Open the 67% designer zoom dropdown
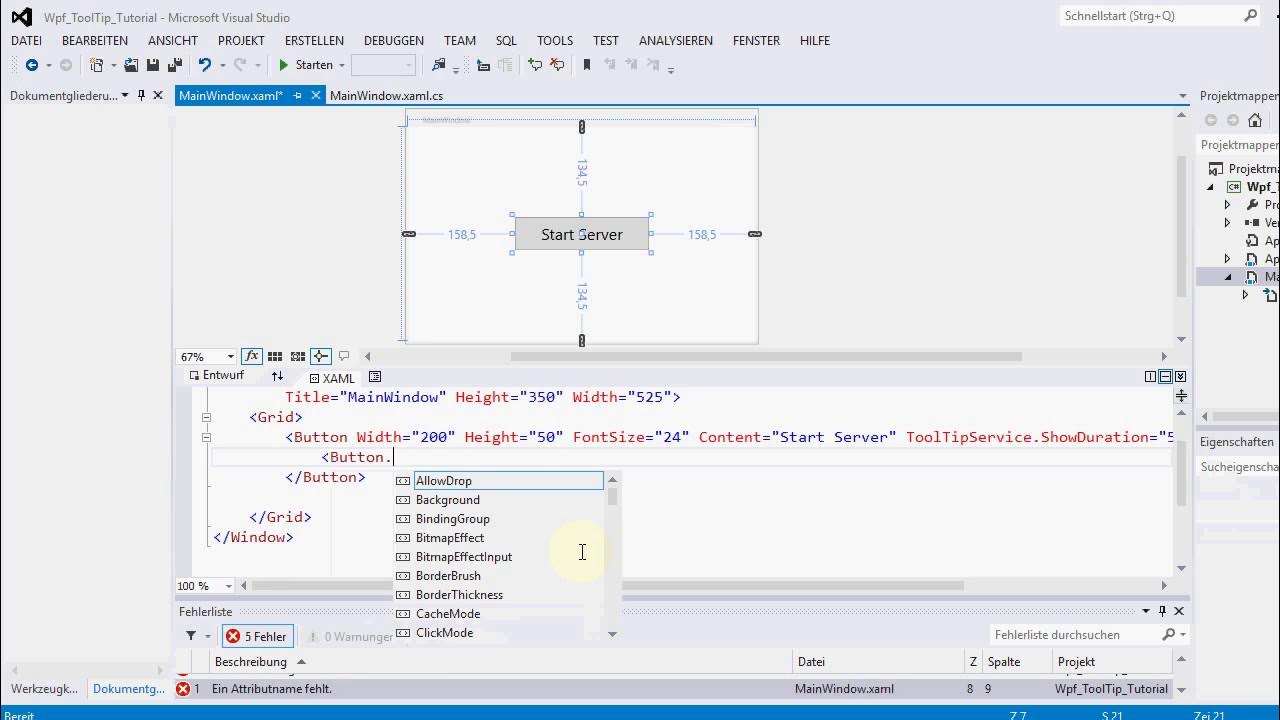Screen dimensions: 1280x720 (x=230, y=356)
